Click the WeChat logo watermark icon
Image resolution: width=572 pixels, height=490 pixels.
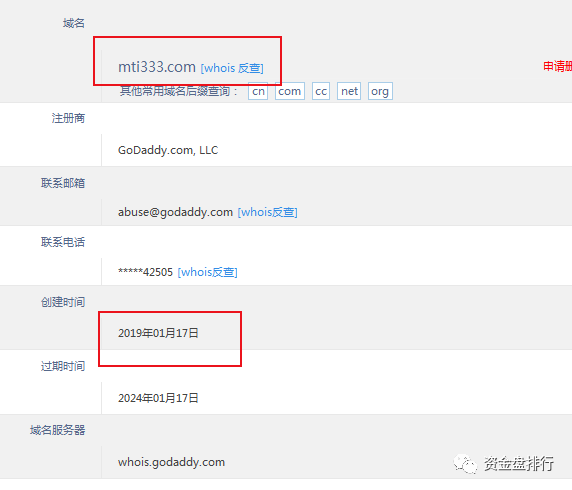(x=465, y=464)
